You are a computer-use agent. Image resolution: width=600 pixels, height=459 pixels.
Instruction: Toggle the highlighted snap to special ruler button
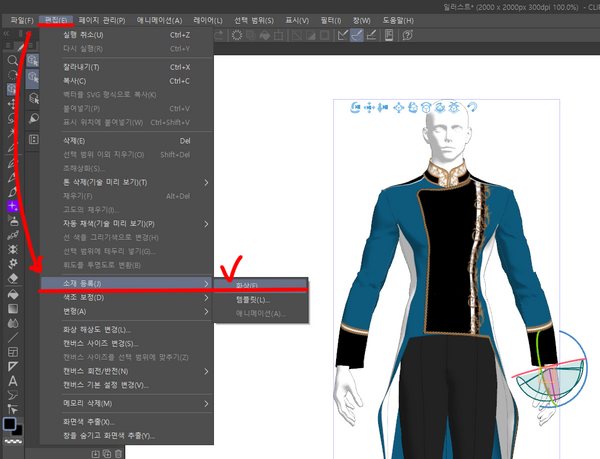tap(357, 35)
